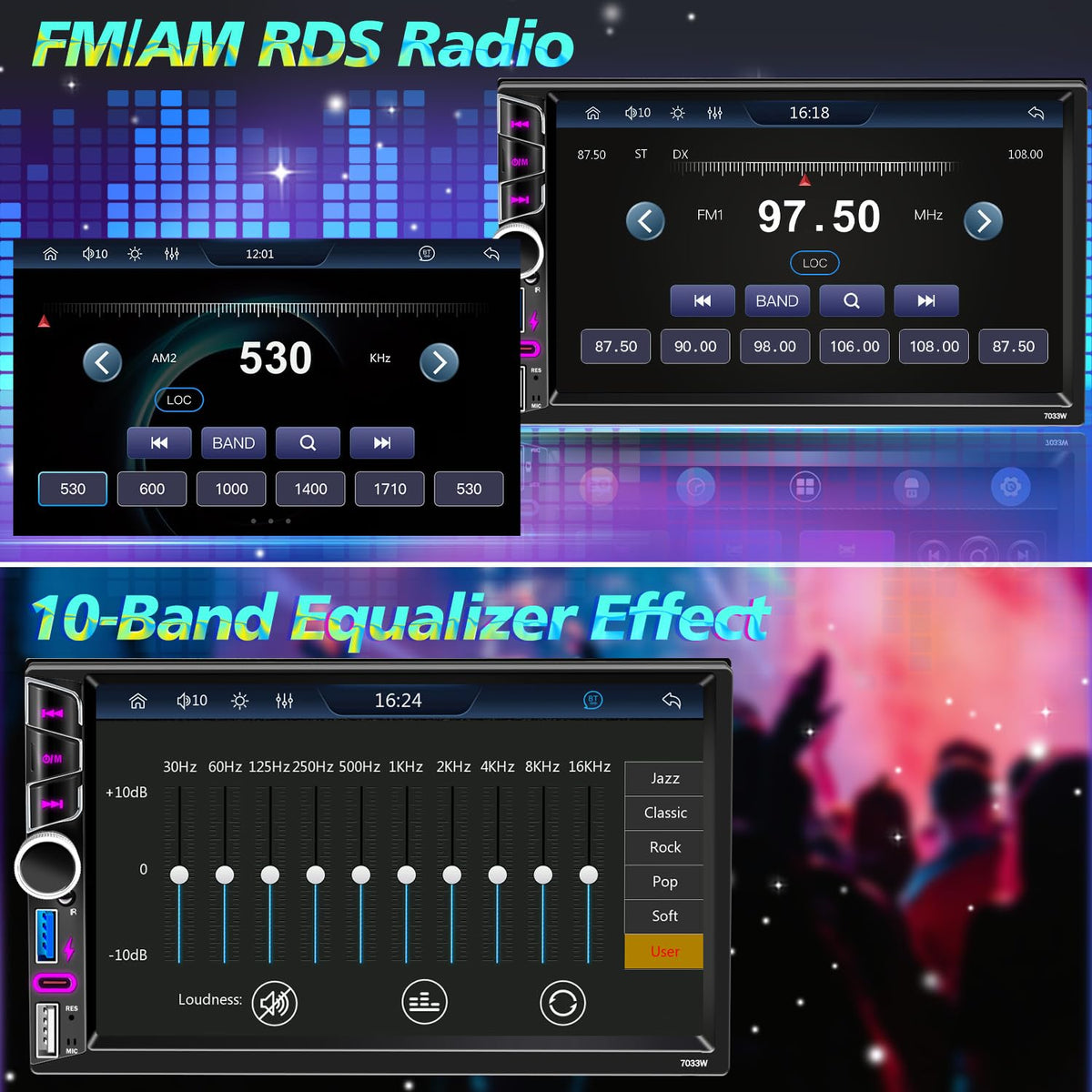Select the 1400 AM preset station
This screenshot has height=1092, width=1092.
tap(310, 489)
